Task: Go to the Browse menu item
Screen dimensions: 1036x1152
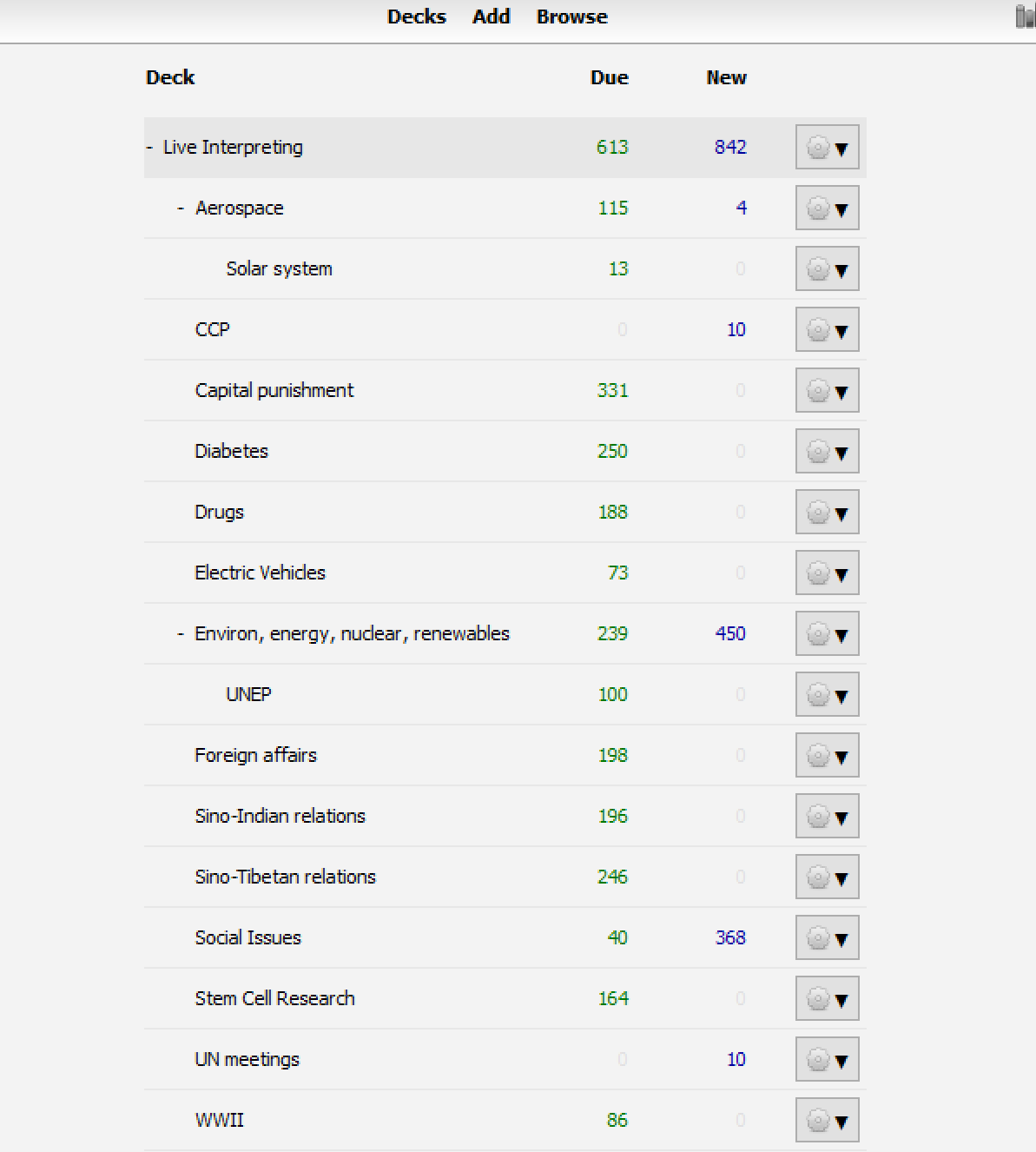Action: pyautogui.click(x=571, y=17)
